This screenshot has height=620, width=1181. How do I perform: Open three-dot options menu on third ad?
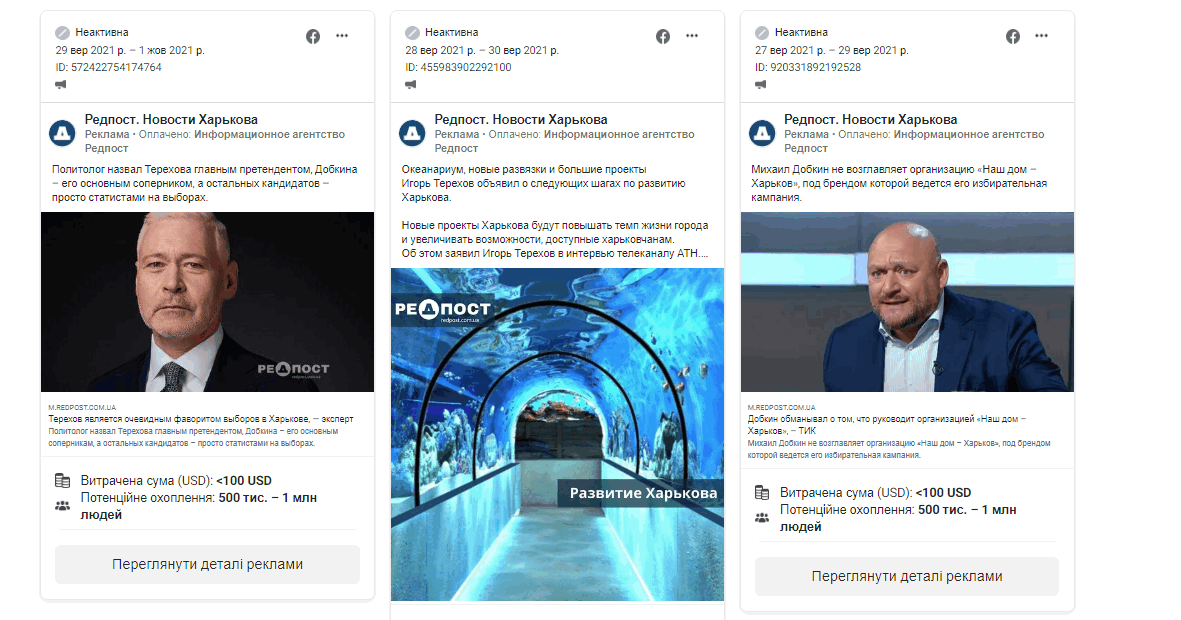click(1042, 36)
